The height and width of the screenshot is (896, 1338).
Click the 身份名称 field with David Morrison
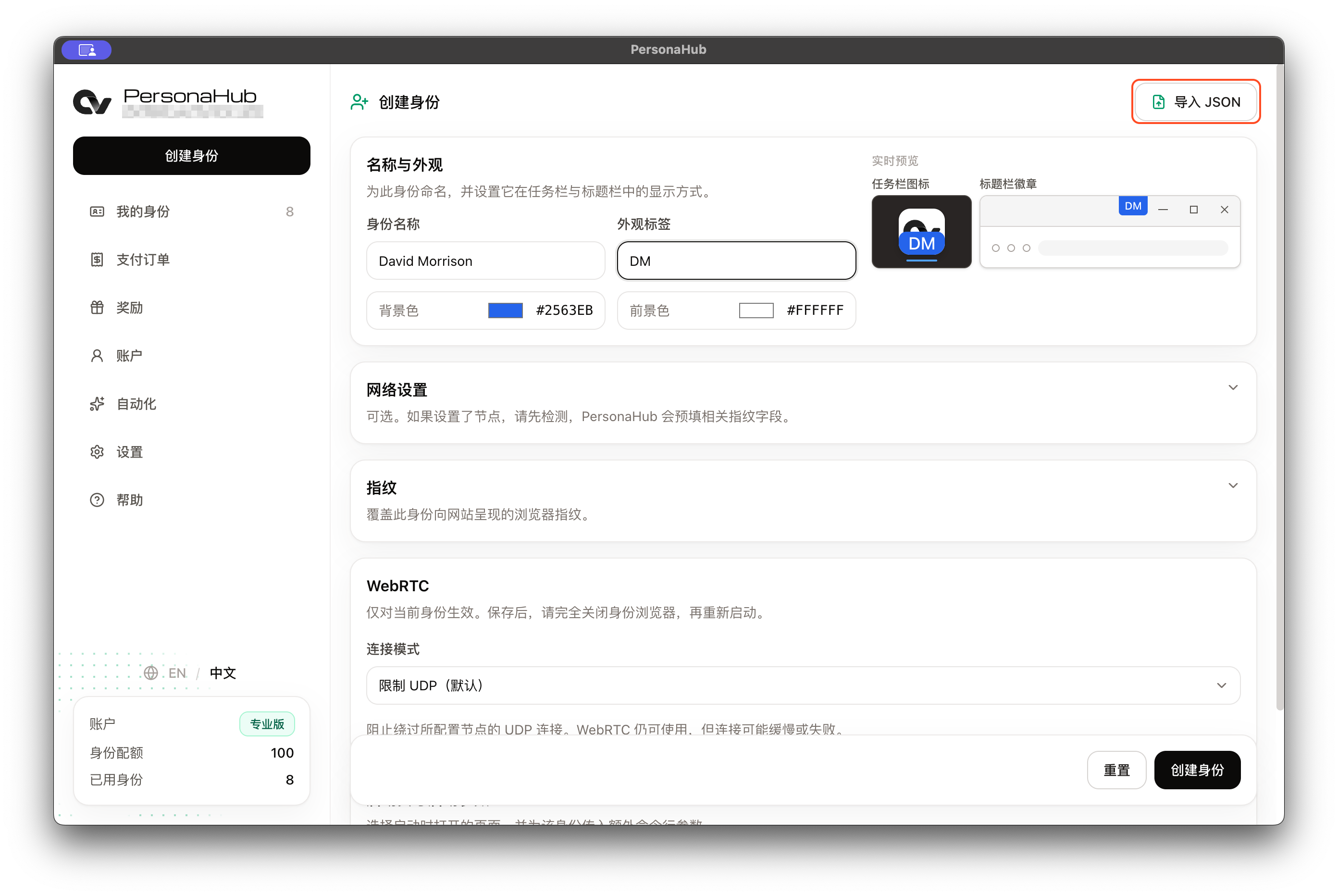click(485, 261)
